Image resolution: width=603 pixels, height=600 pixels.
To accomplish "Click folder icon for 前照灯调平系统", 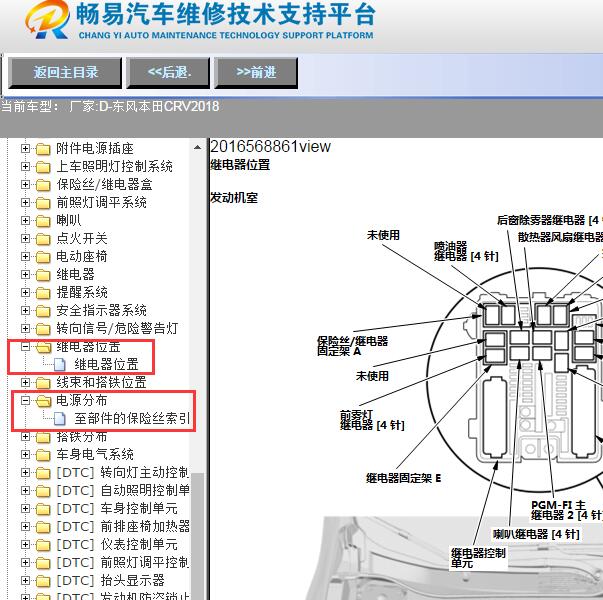I will (43, 203).
